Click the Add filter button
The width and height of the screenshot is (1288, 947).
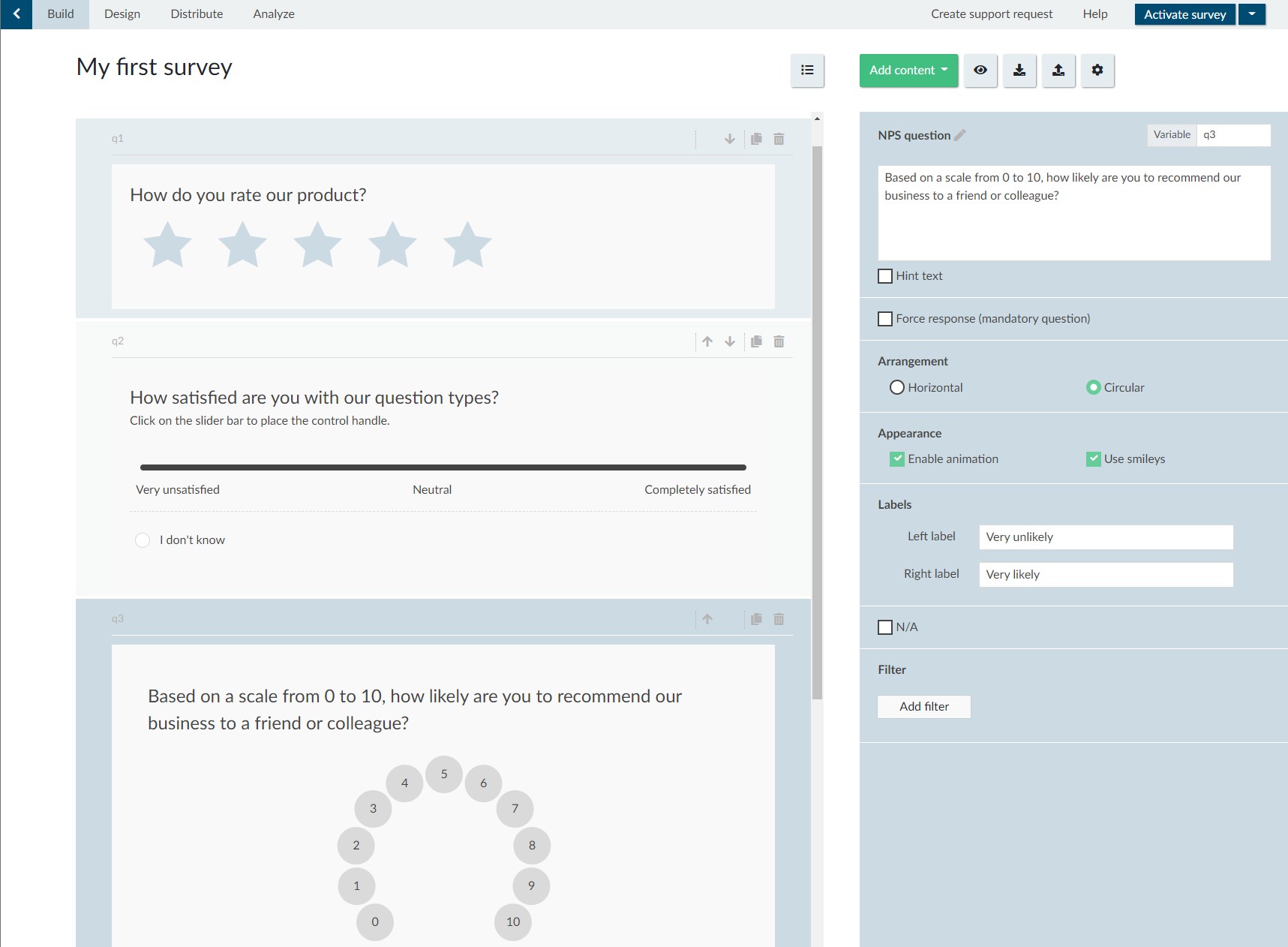[x=924, y=707]
